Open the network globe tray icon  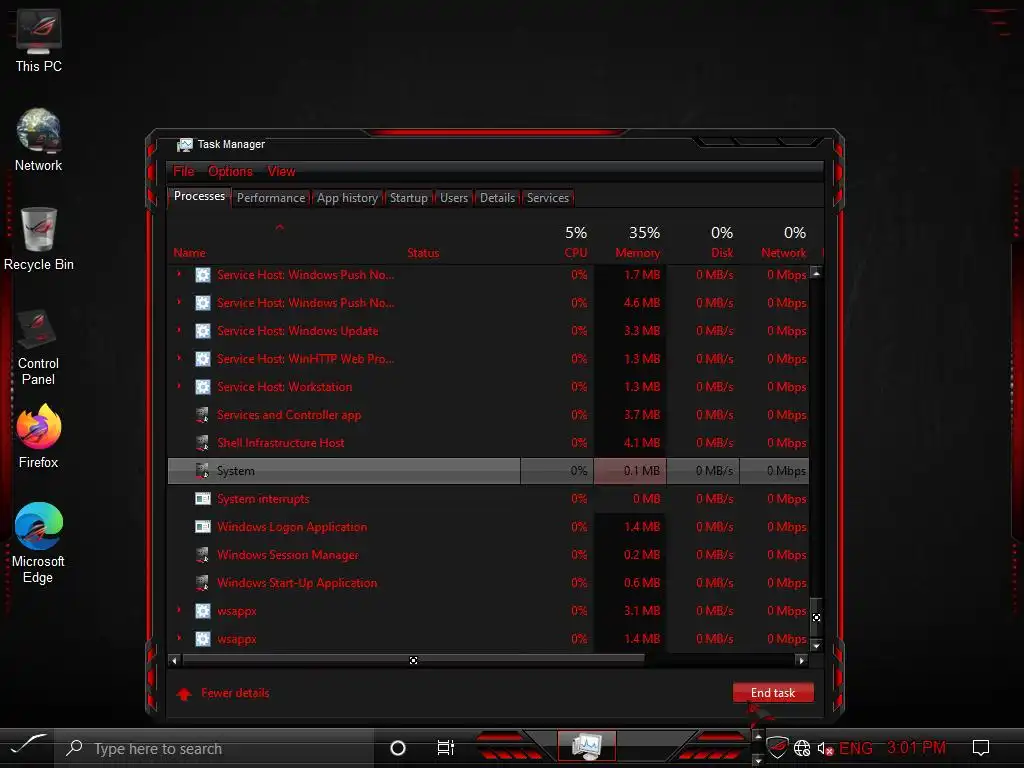(x=802, y=748)
